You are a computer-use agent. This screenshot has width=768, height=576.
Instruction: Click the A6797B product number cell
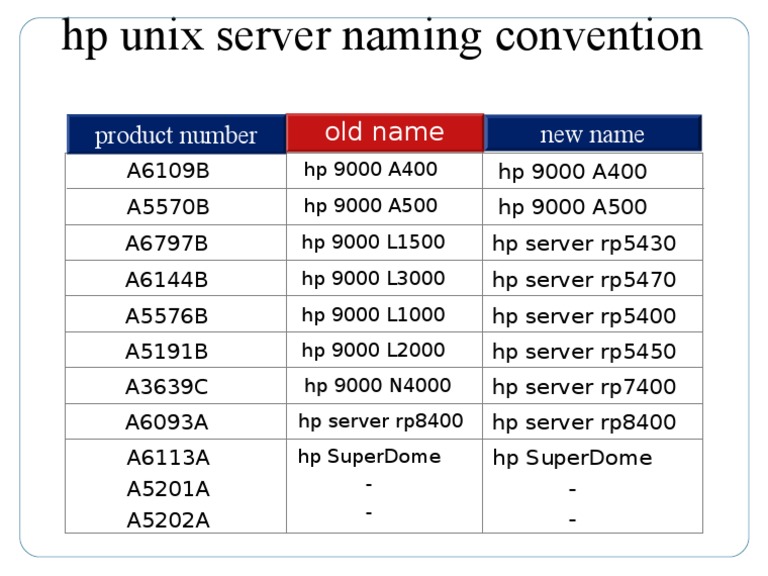[x=167, y=243]
